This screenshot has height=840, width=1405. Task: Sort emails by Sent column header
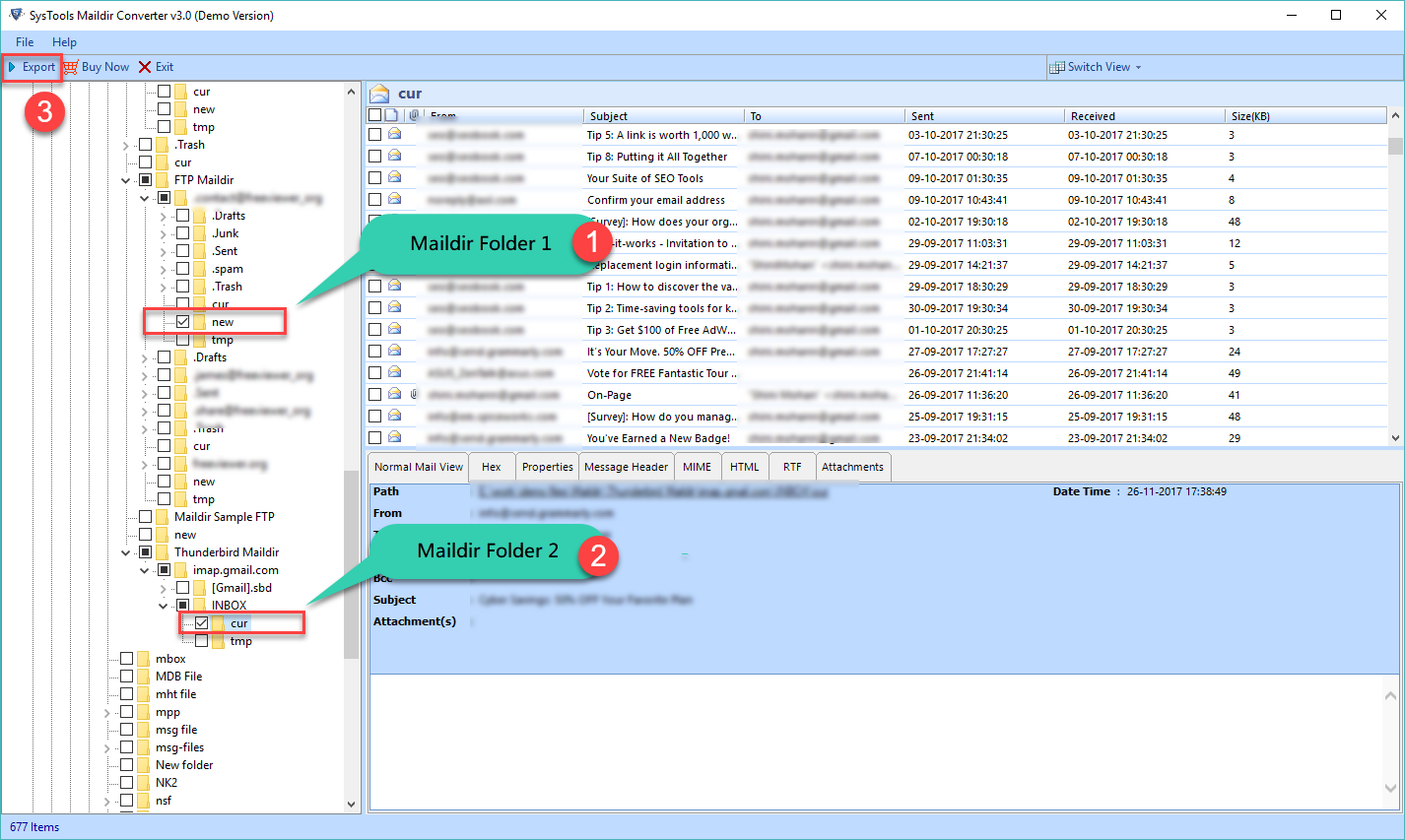click(x=984, y=116)
